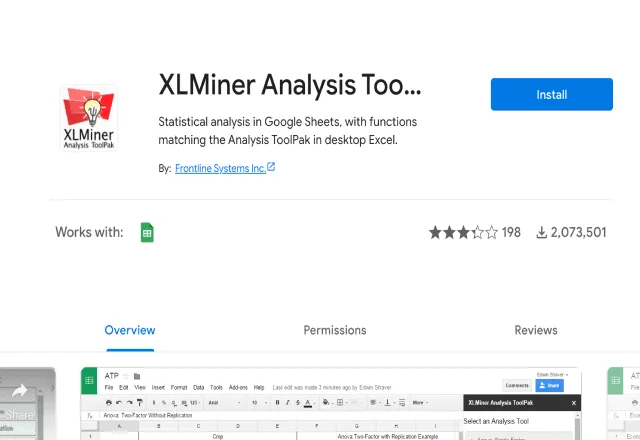
Task: Click the ATP document title in preview
Action: (111, 376)
